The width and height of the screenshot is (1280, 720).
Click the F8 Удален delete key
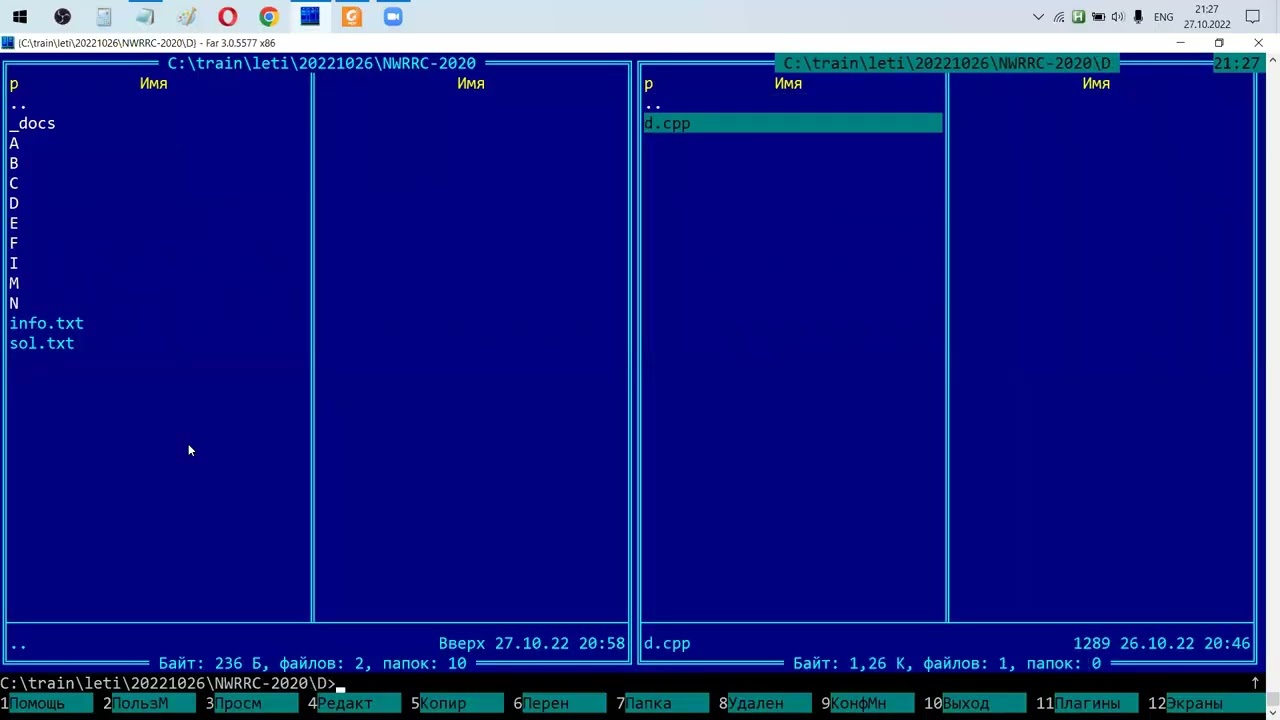coord(765,704)
